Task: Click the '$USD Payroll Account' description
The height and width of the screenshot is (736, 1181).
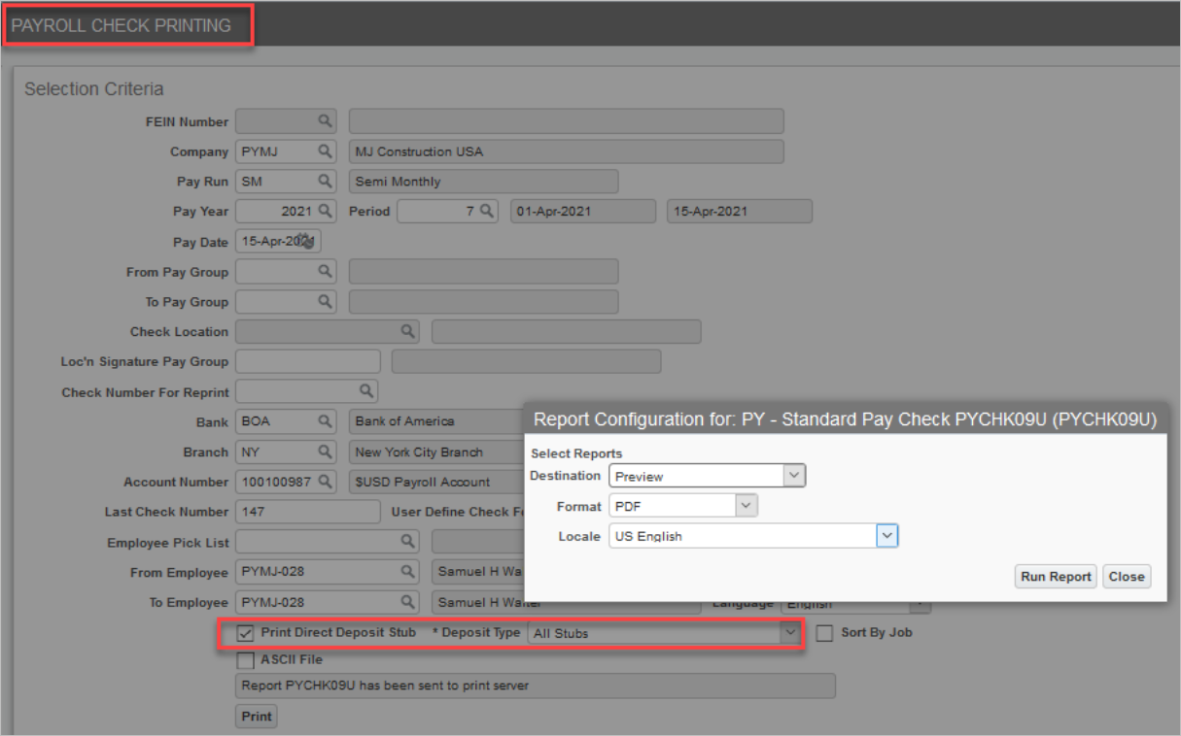Action: pos(423,482)
